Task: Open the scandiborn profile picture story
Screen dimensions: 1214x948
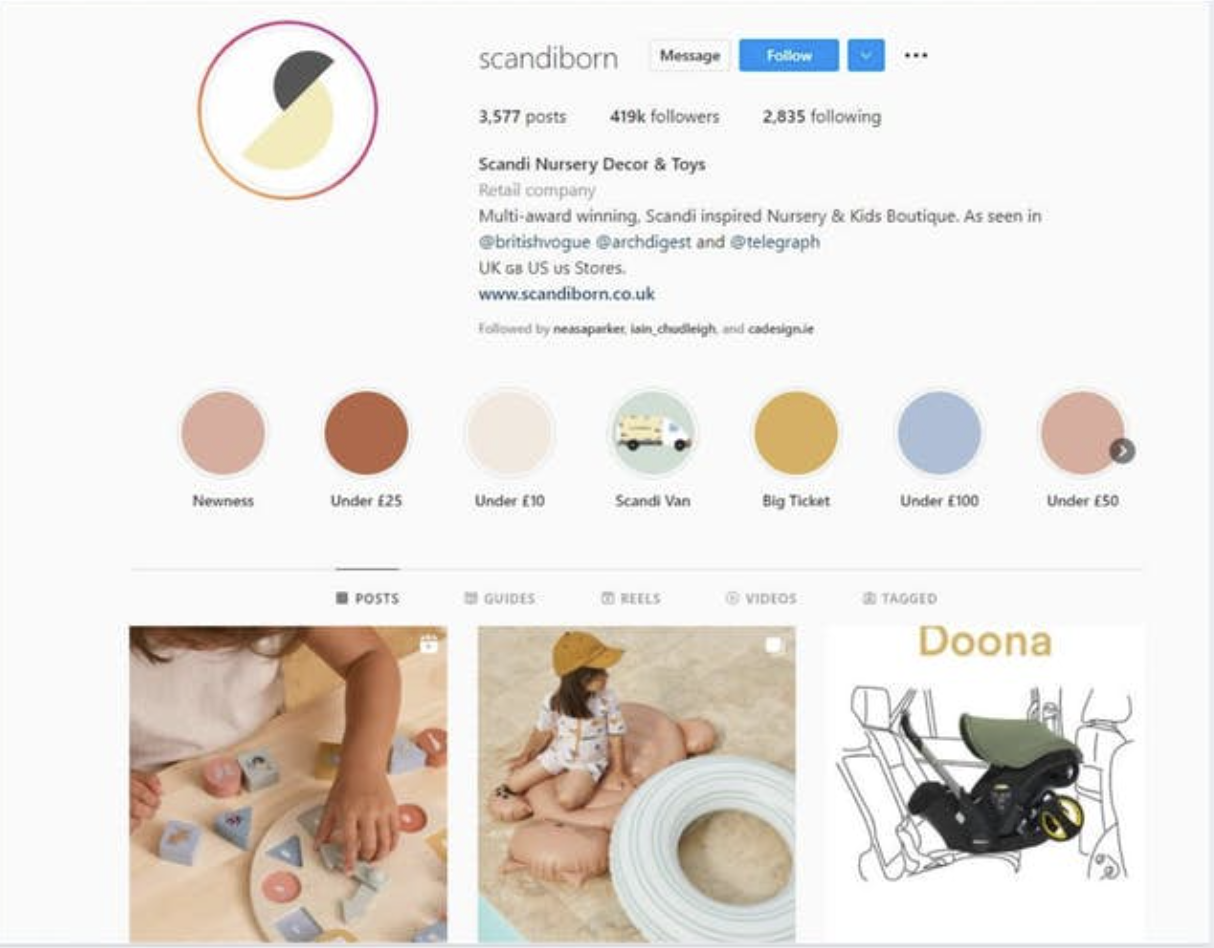Action: pyautogui.click(x=288, y=110)
